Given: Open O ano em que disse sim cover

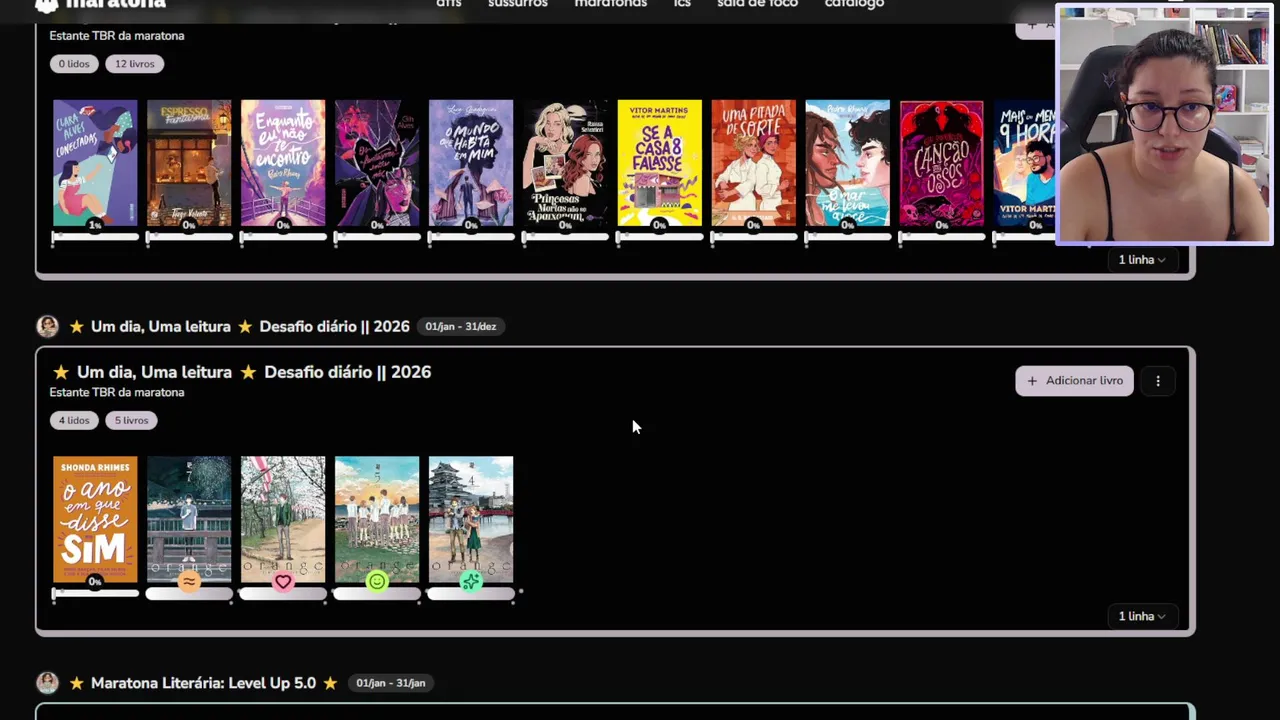Looking at the screenshot, I should [95, 520].
